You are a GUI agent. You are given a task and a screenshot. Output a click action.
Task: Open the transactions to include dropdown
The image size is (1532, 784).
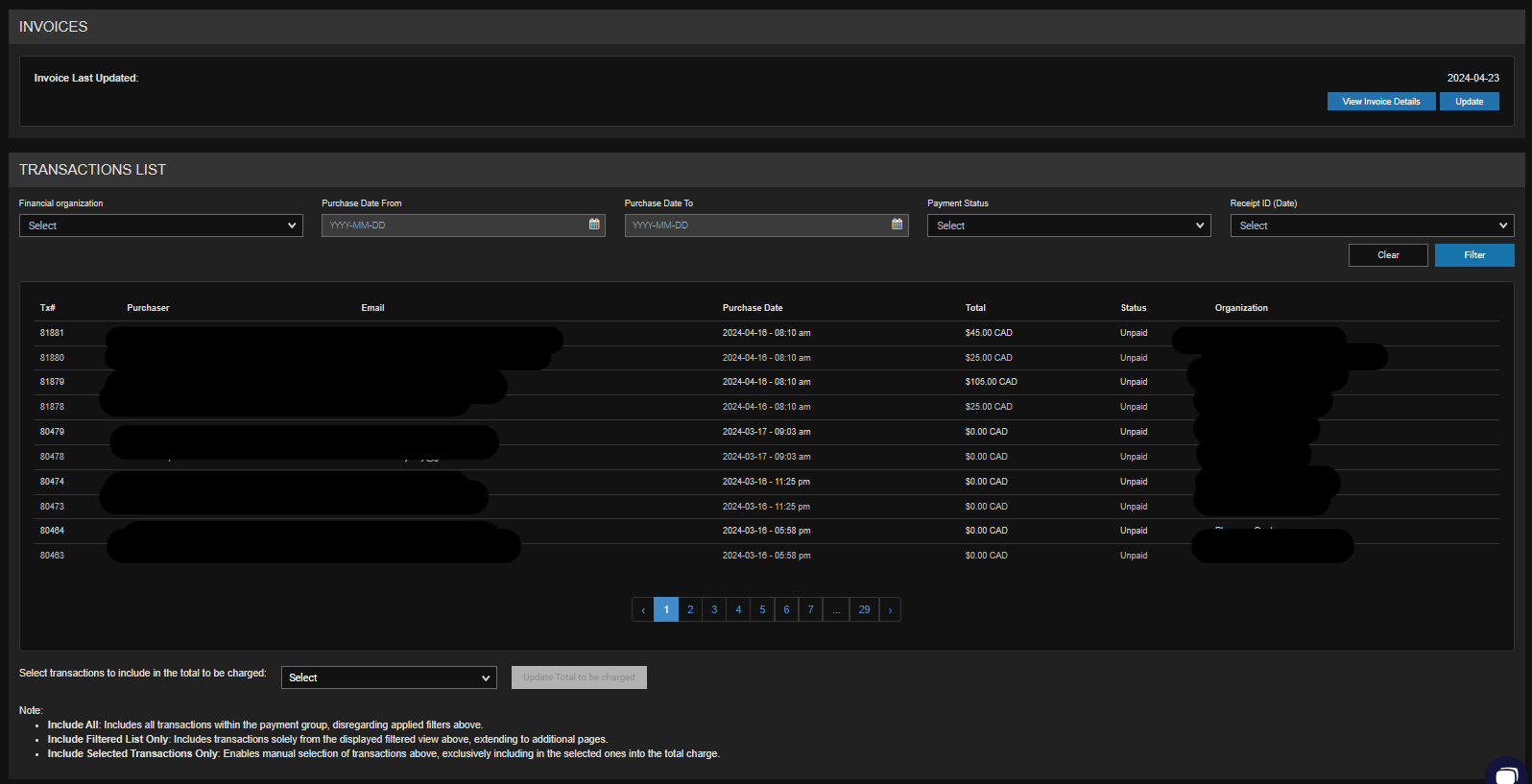(389, 677)
